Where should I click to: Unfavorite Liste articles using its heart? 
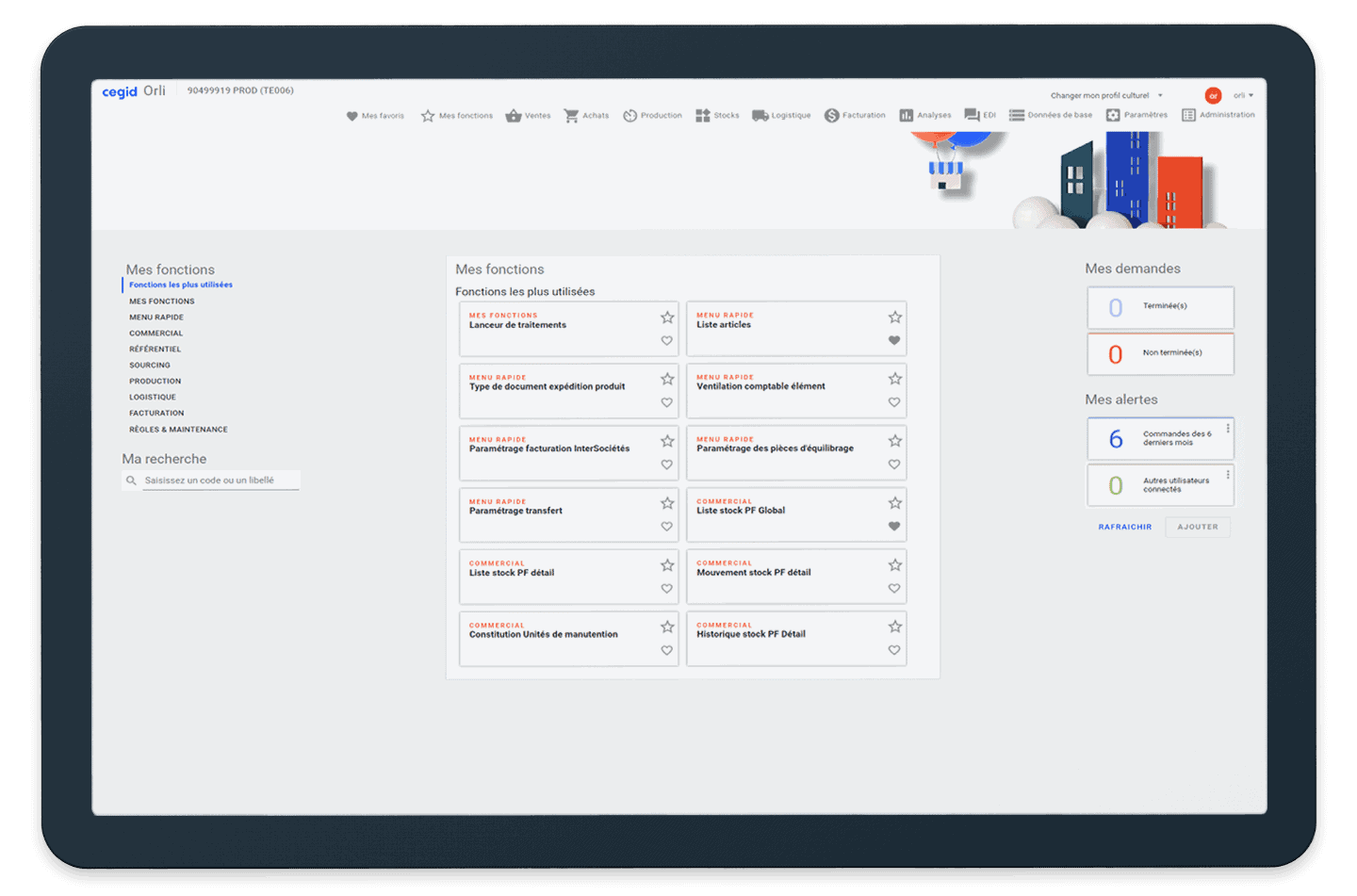coord(894,341)
